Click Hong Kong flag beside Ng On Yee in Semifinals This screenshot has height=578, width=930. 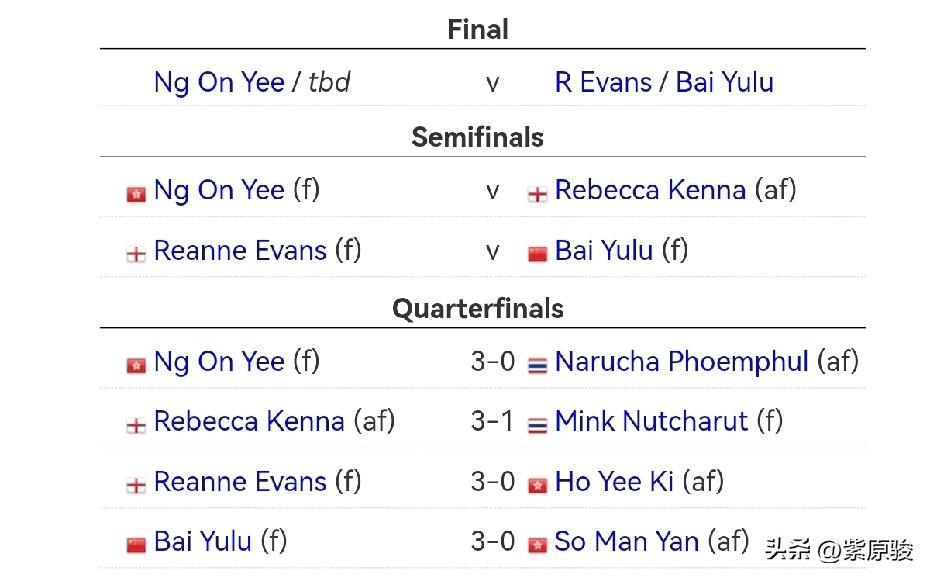(x=136, y=194)
